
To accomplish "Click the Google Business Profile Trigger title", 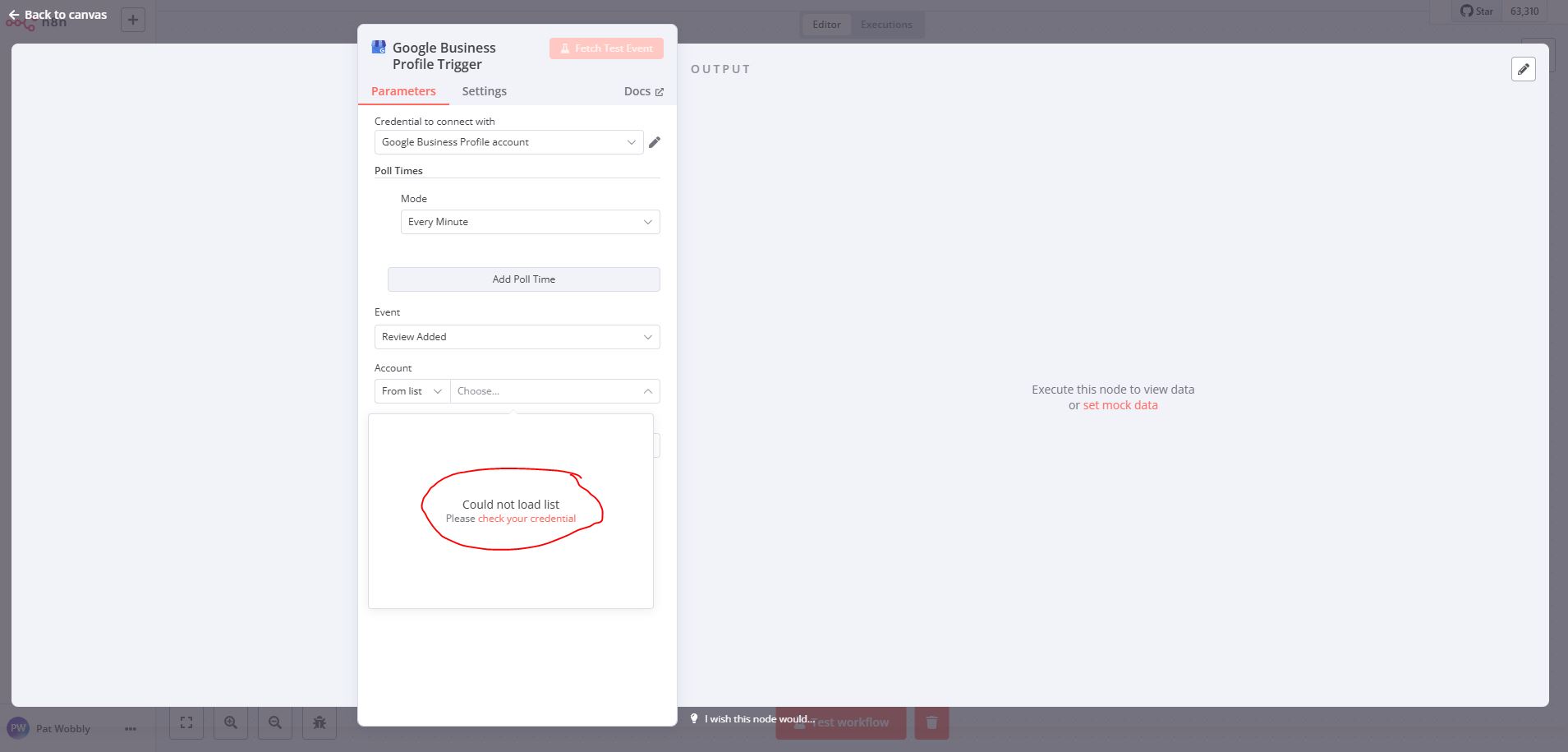I will tap(444, 56).
